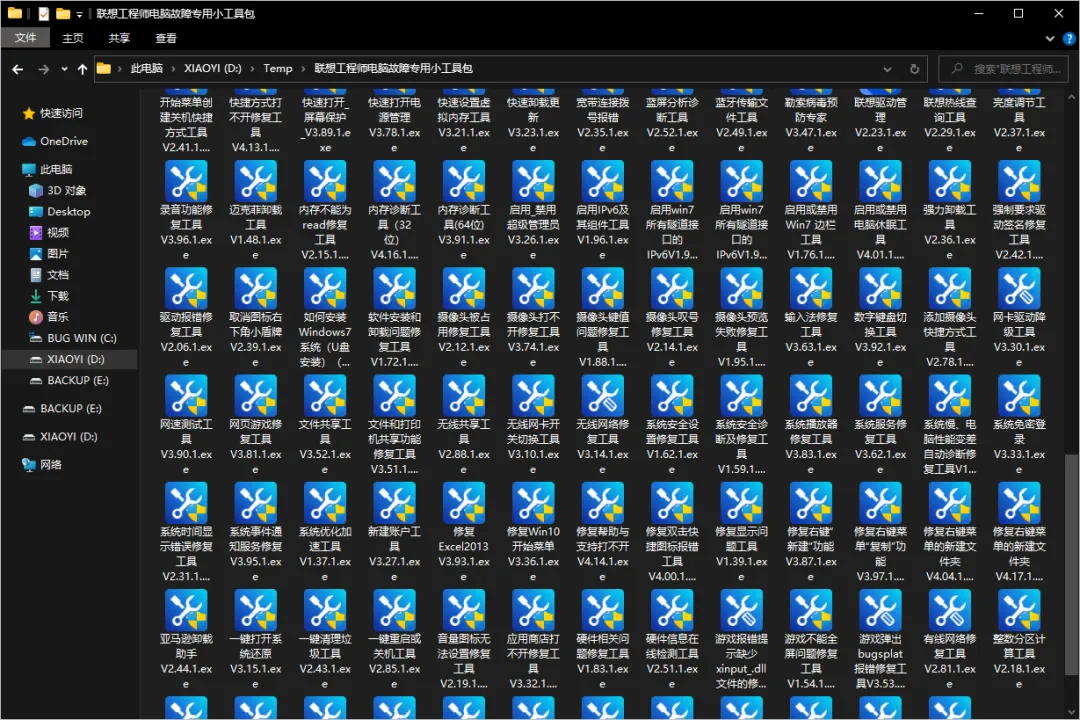Viewport: 1080px width, 720px height.
Task: Open the 文件 menu
Action: pyautogui.click(x=25, y=38)
